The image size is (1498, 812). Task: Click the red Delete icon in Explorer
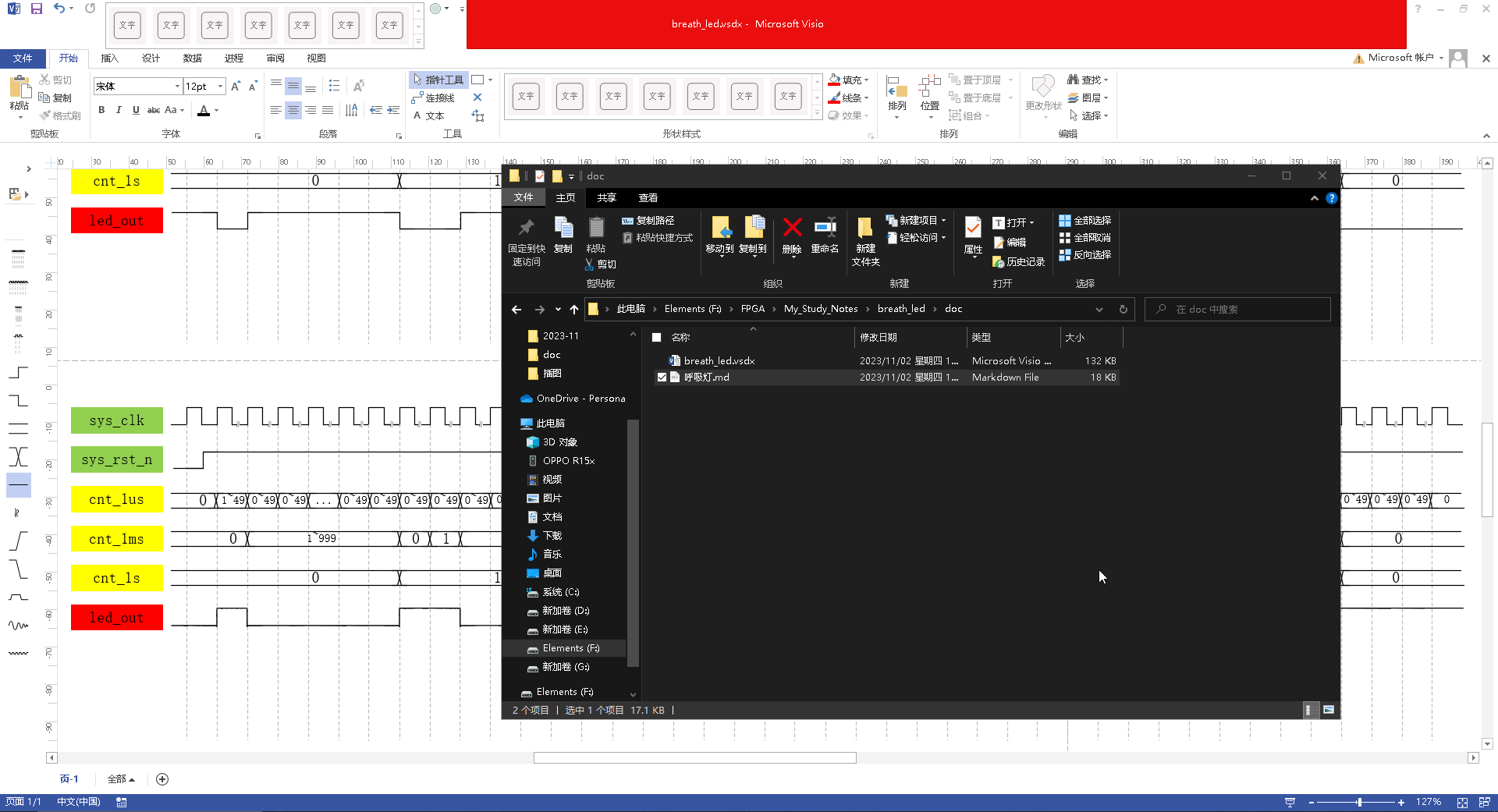tap(792, 236)
